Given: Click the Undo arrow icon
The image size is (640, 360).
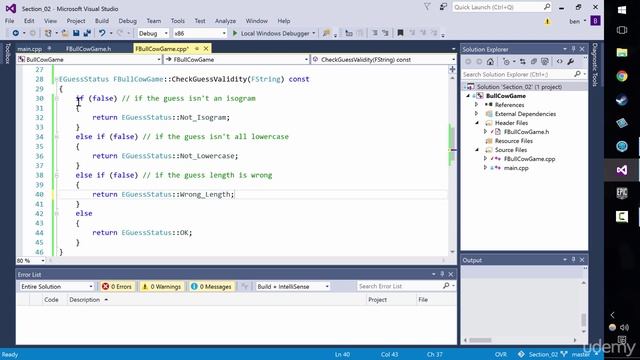Looking at the screenshot, I should pos(102,33).
